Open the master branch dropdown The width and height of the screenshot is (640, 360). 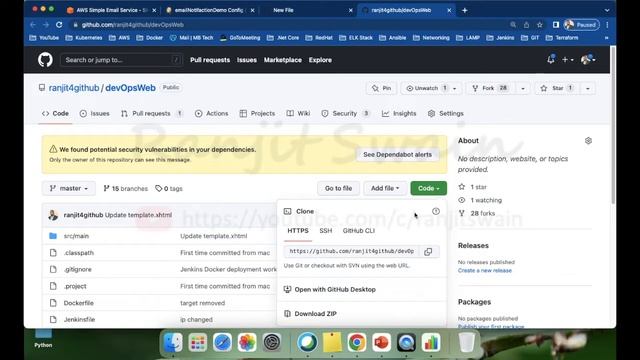coord(69,188)
